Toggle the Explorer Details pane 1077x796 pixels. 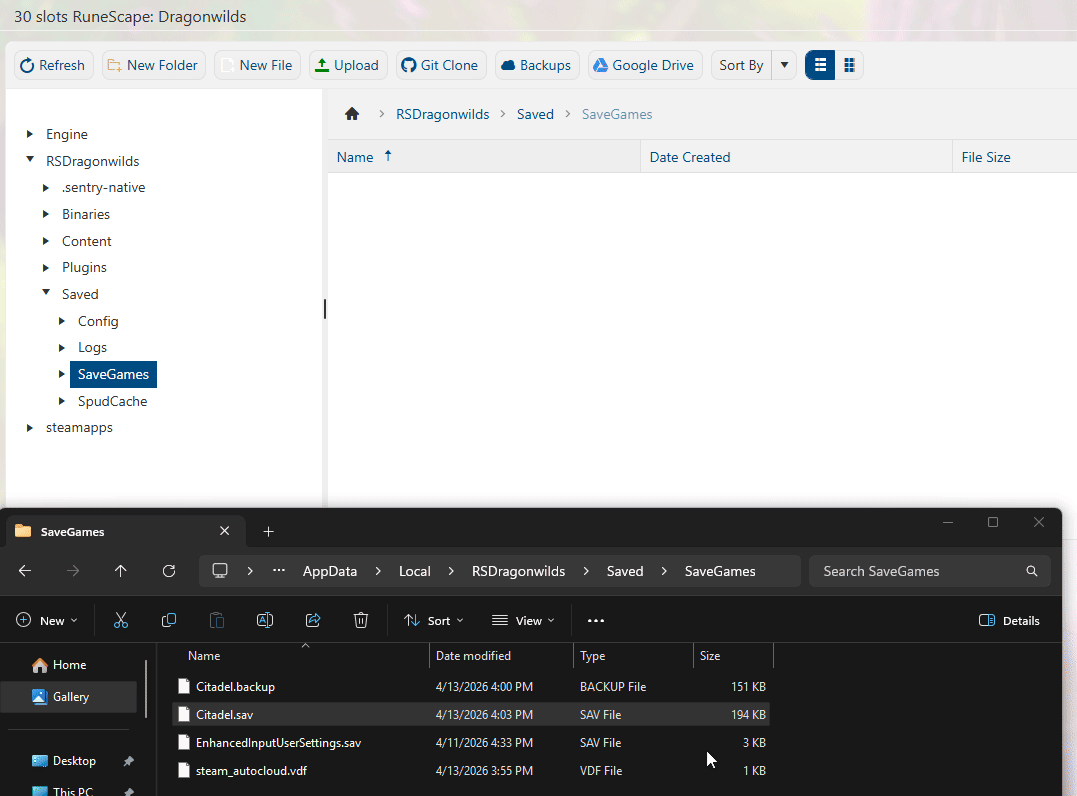(x=1009, y=621)
